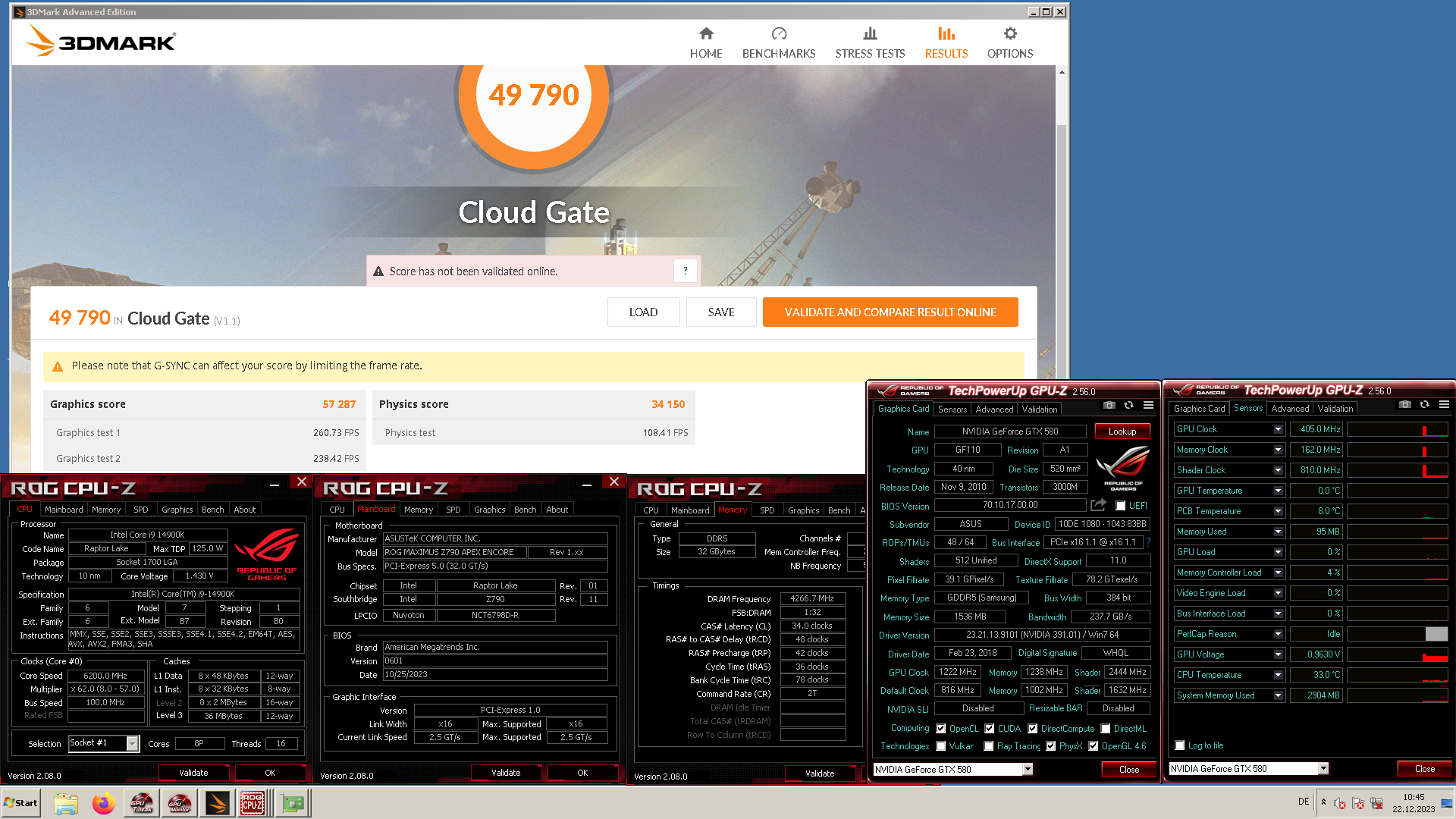Click VALIDATE AND COMPARE RESULT ONLINE
Viewport: 1456px width, 819px height.
click(x=890, y=312)
